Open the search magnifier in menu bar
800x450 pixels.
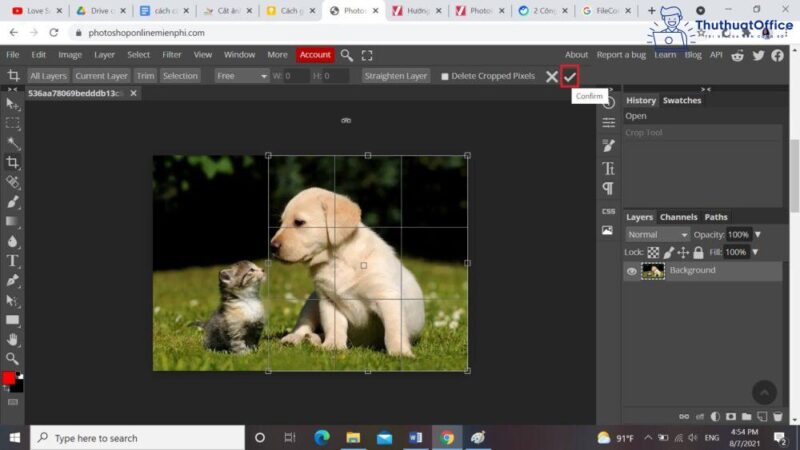pyautogui.click(x=347, y=55)
